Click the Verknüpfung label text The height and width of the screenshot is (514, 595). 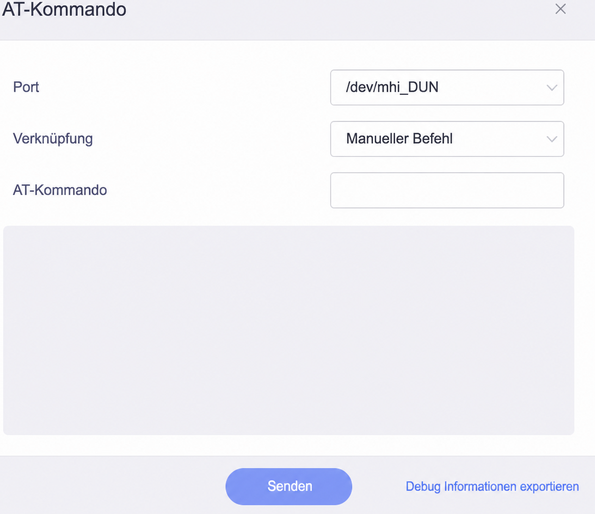tap(53, 138)
